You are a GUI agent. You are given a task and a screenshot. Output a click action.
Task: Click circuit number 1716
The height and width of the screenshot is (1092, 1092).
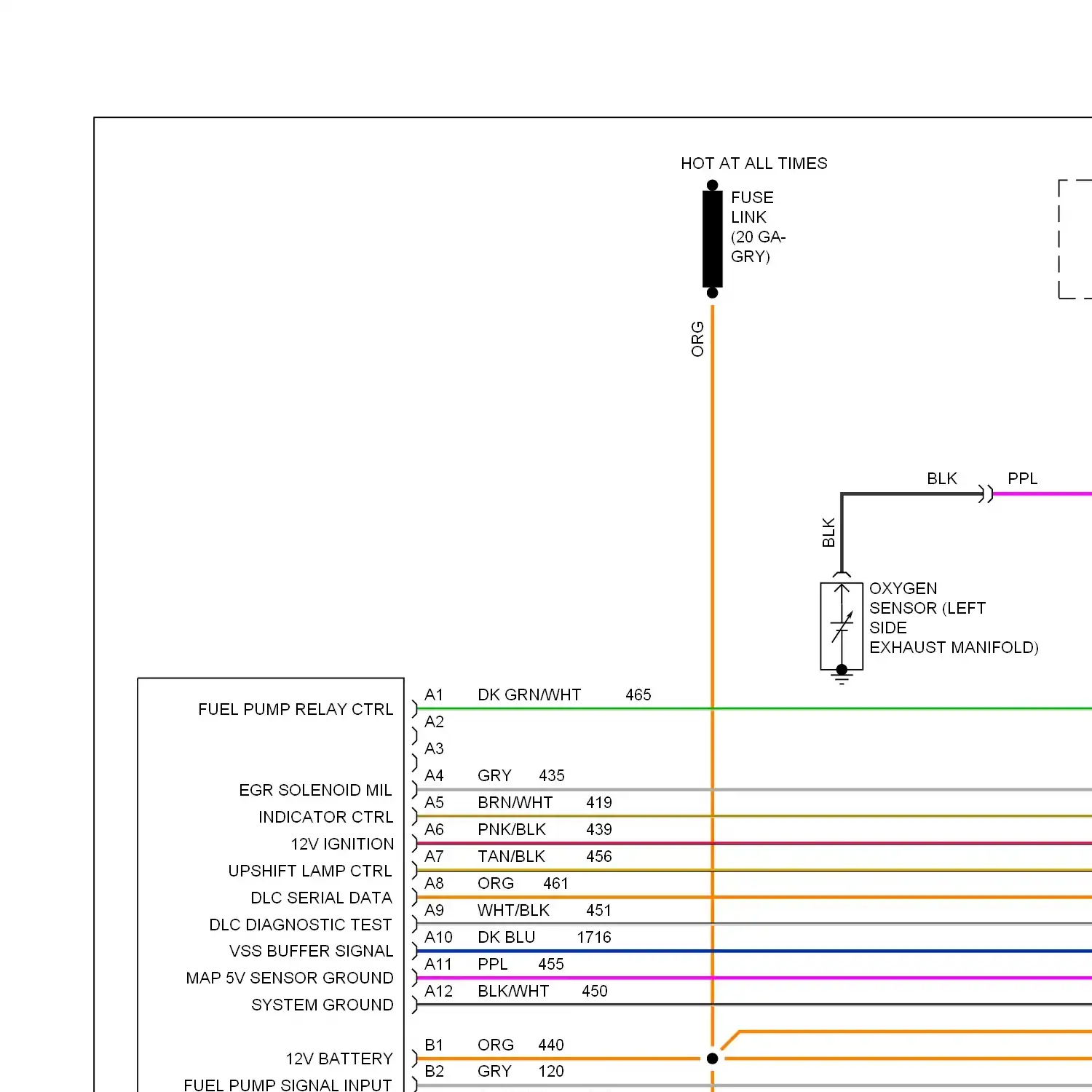click(594, 937)
